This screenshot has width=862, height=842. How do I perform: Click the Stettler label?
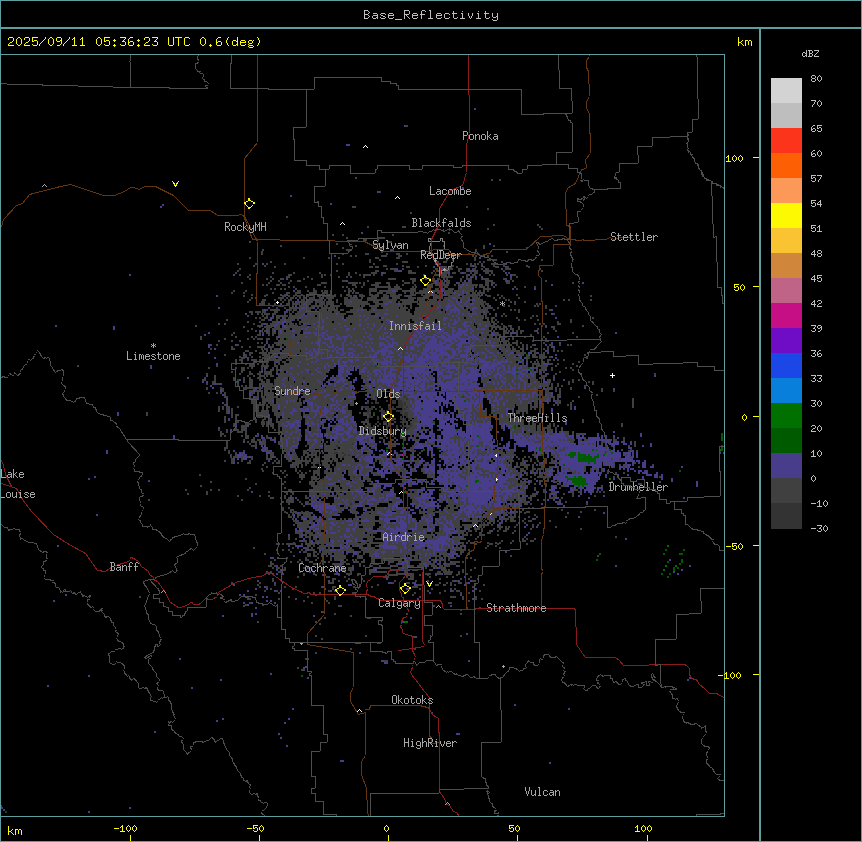[634, 237]
